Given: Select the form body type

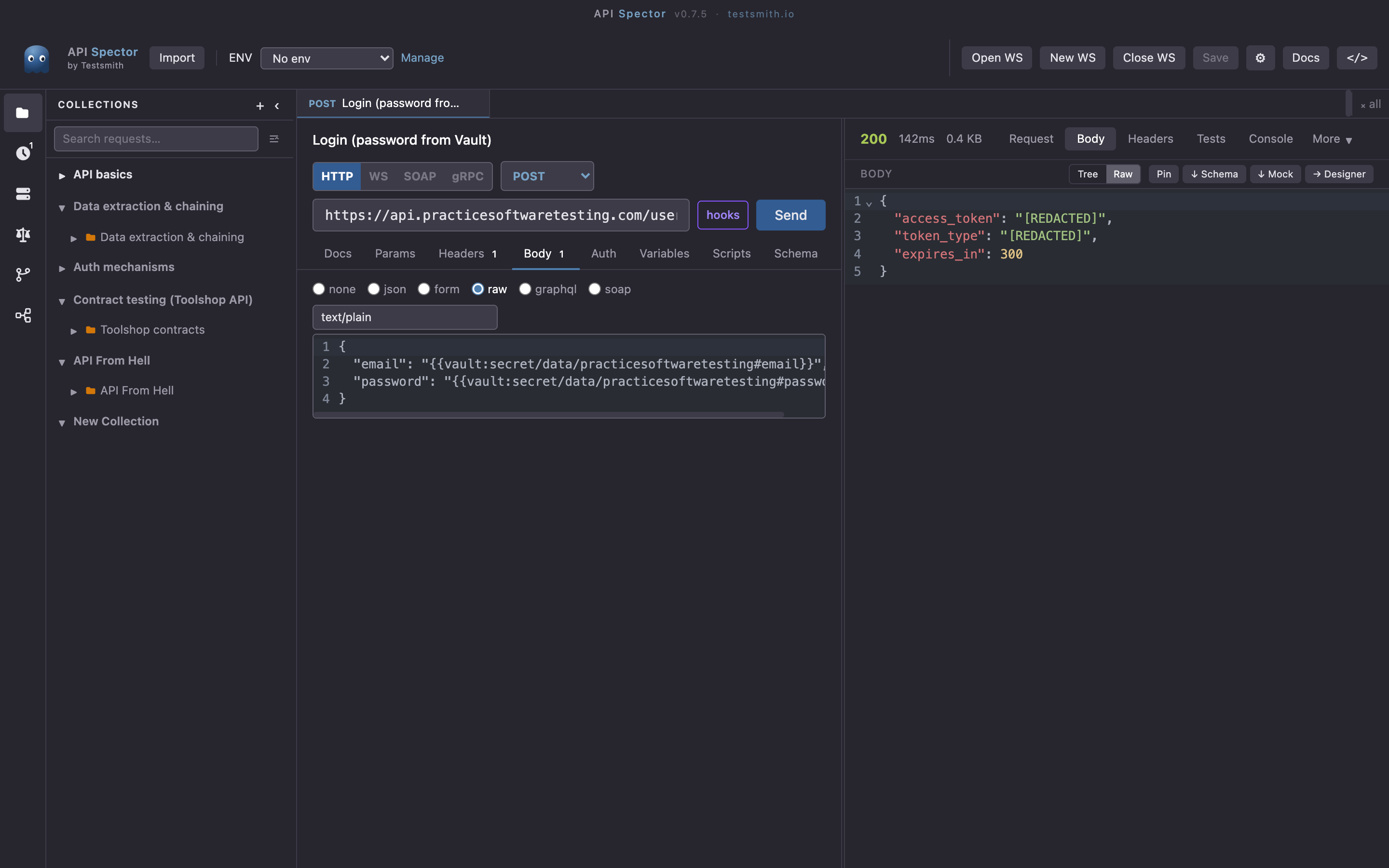Looking at the screenshot, I should pos(423,289).
